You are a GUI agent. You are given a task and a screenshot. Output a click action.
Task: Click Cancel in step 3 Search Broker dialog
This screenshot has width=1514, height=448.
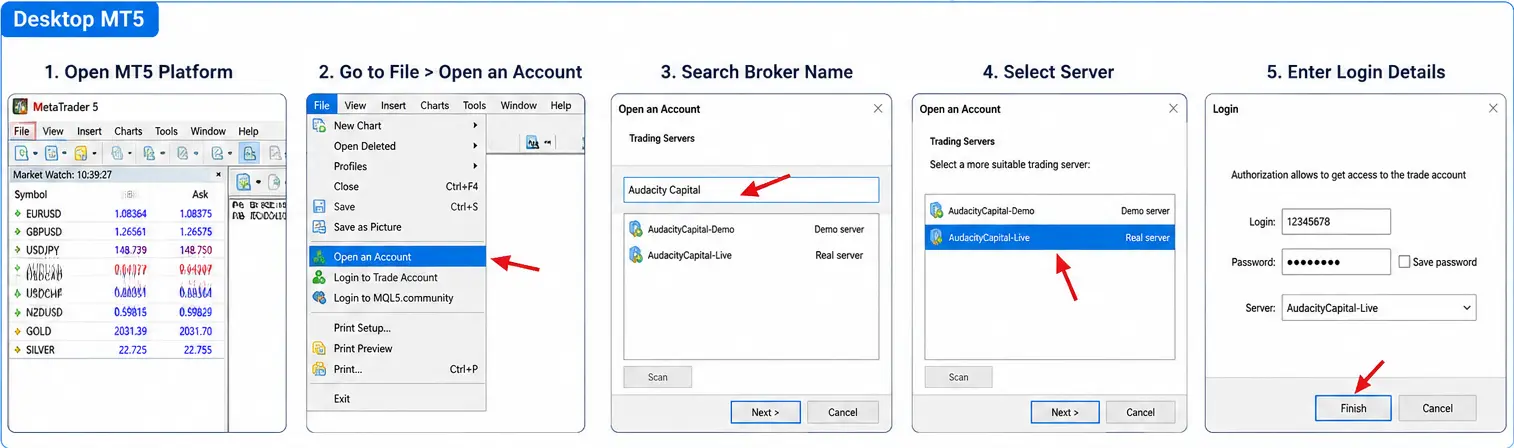click(x=843, y=412)
